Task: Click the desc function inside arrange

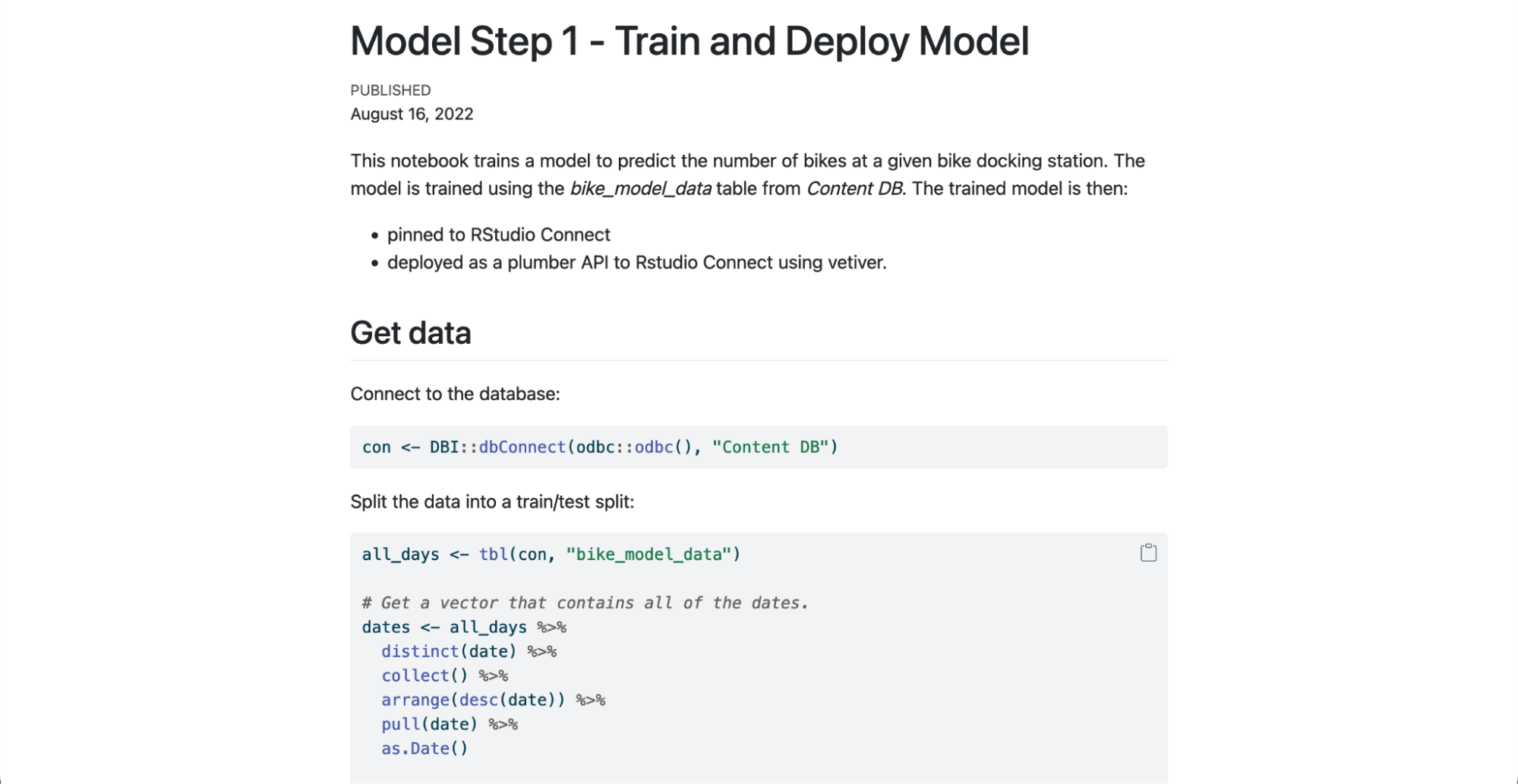Action: [x=478, y=701]
